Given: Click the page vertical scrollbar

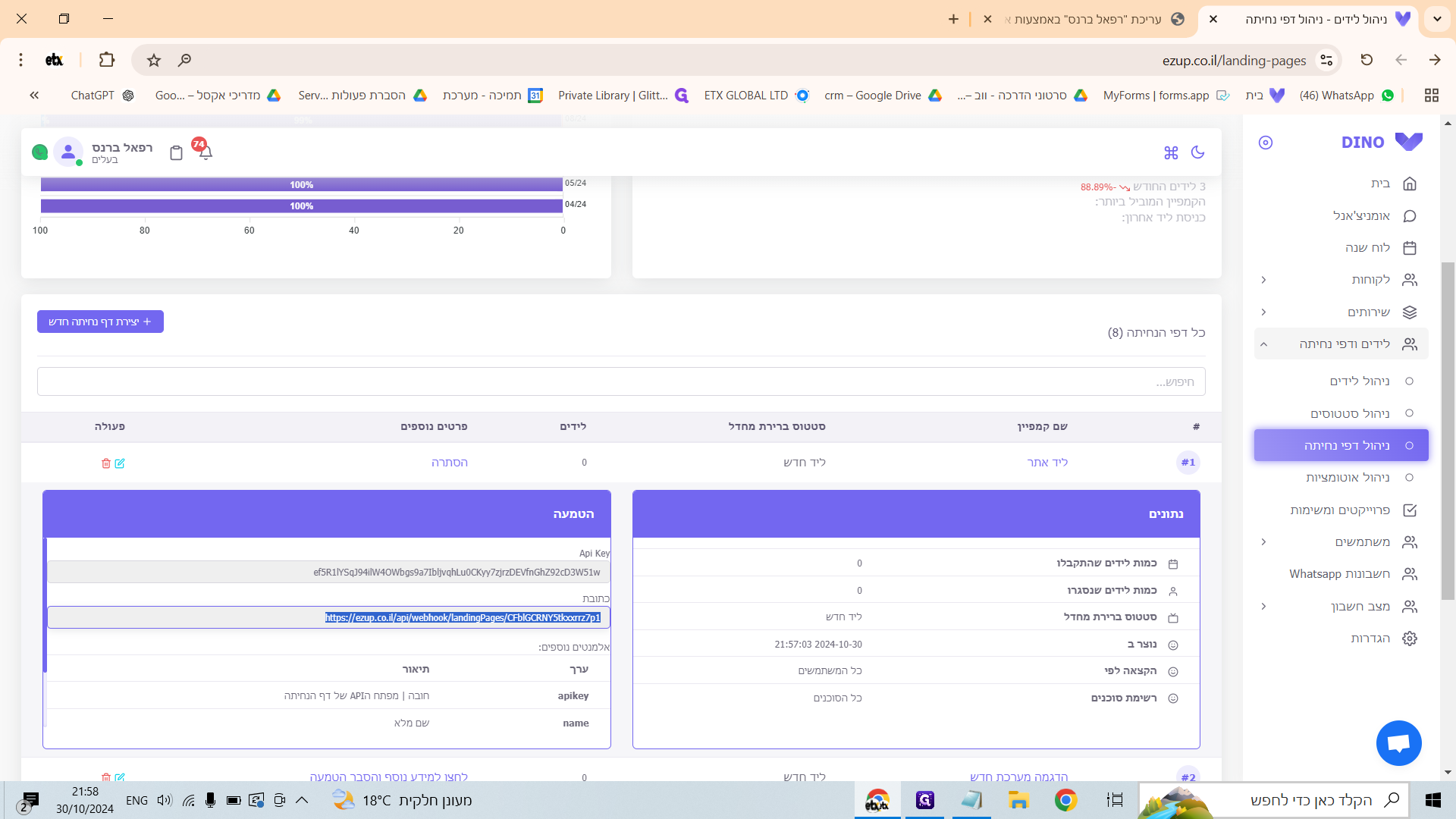Looking at the screenshot, I should pyautogui.click(x=1448, y=431).
